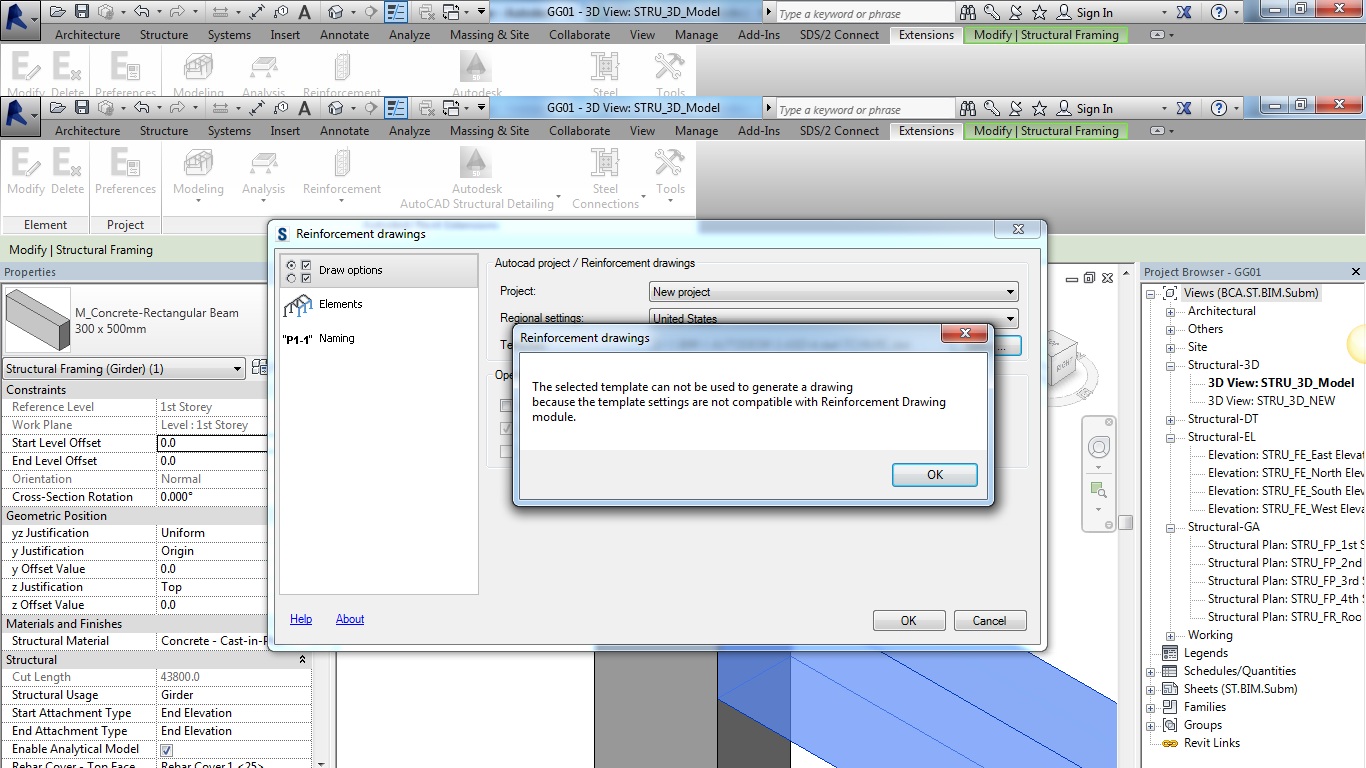Image resolution: width=1366 pixels, height=768 pixels.
Task: Select the second Draw options radio button
Action: click(x=291, y=279)
